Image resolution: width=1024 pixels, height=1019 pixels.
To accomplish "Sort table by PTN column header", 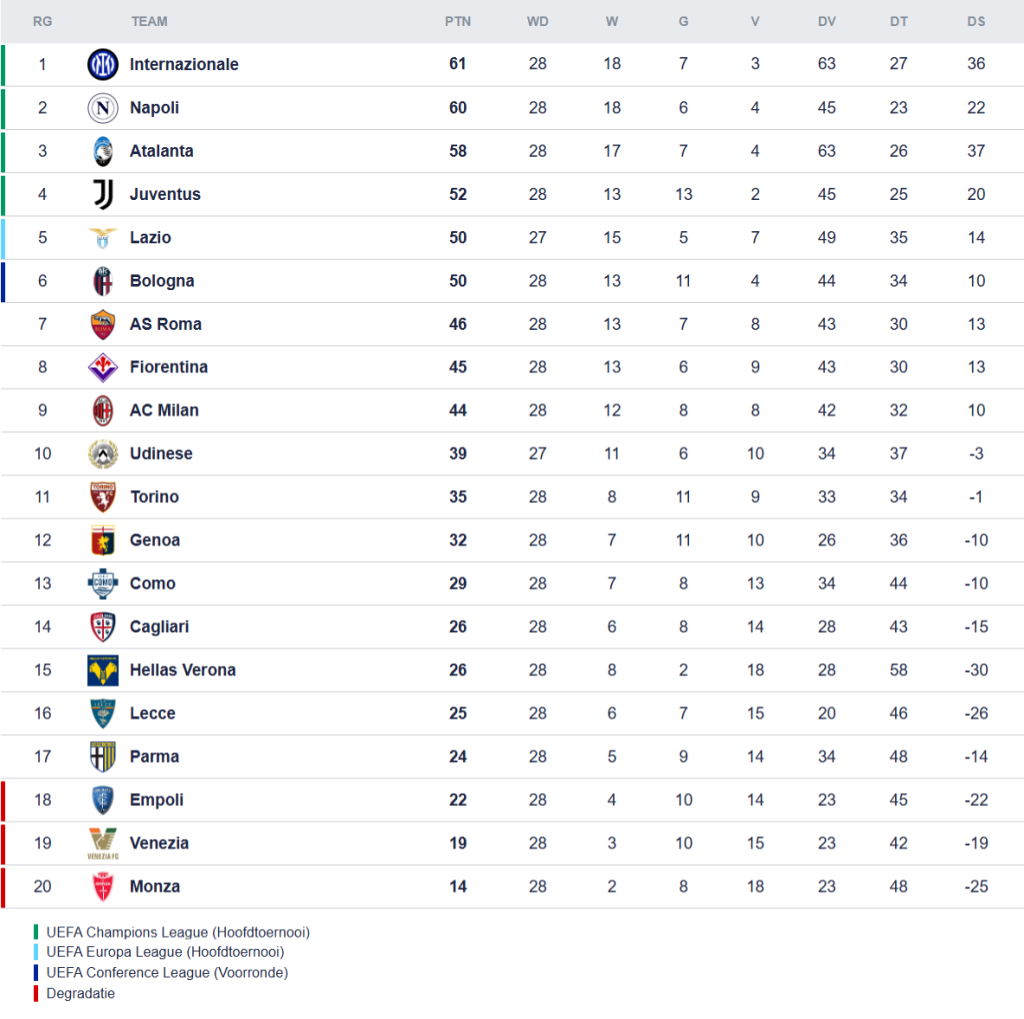I will pos(458,21).
